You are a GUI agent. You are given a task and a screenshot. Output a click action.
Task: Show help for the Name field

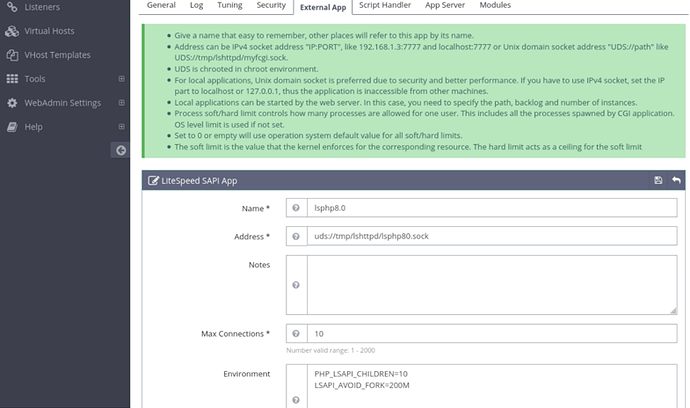point(296,208)
